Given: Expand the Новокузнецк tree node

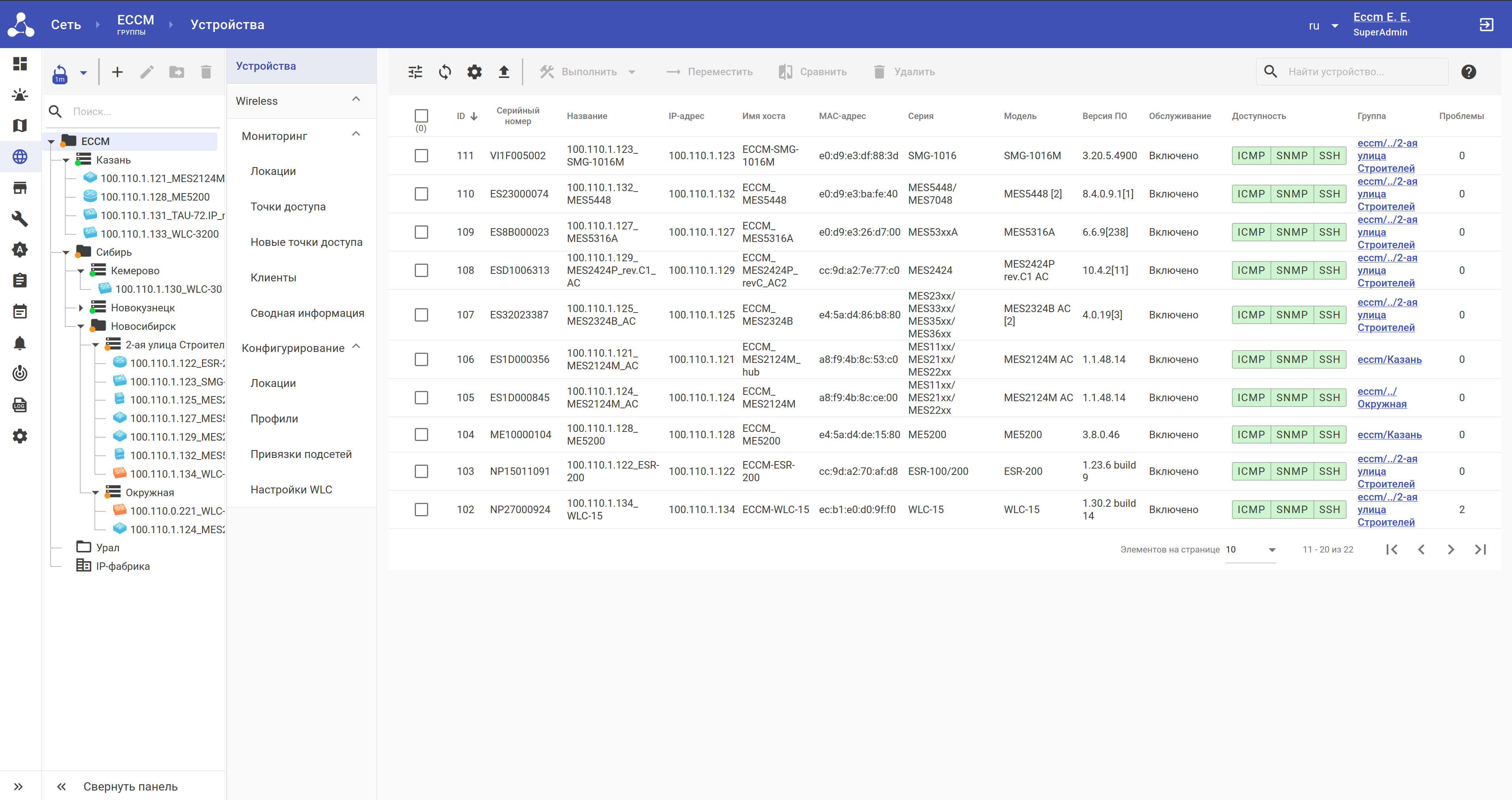Looking at the screenshot, I should click(x=82, y=308).
